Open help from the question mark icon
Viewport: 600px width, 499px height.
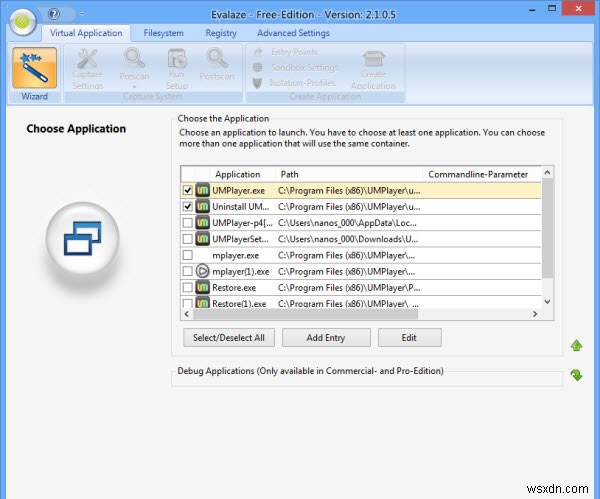(54, 14)
